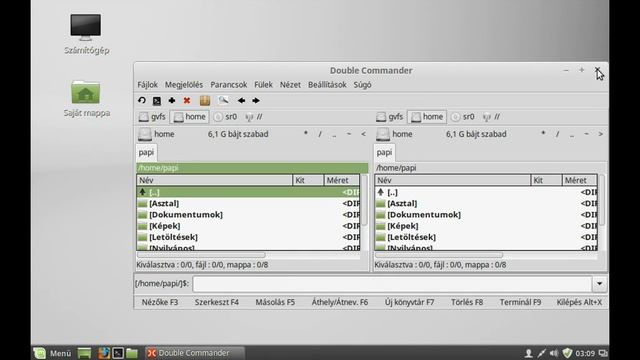
Task: Click the black plus toolbar icon
Action: coord(172,100)
